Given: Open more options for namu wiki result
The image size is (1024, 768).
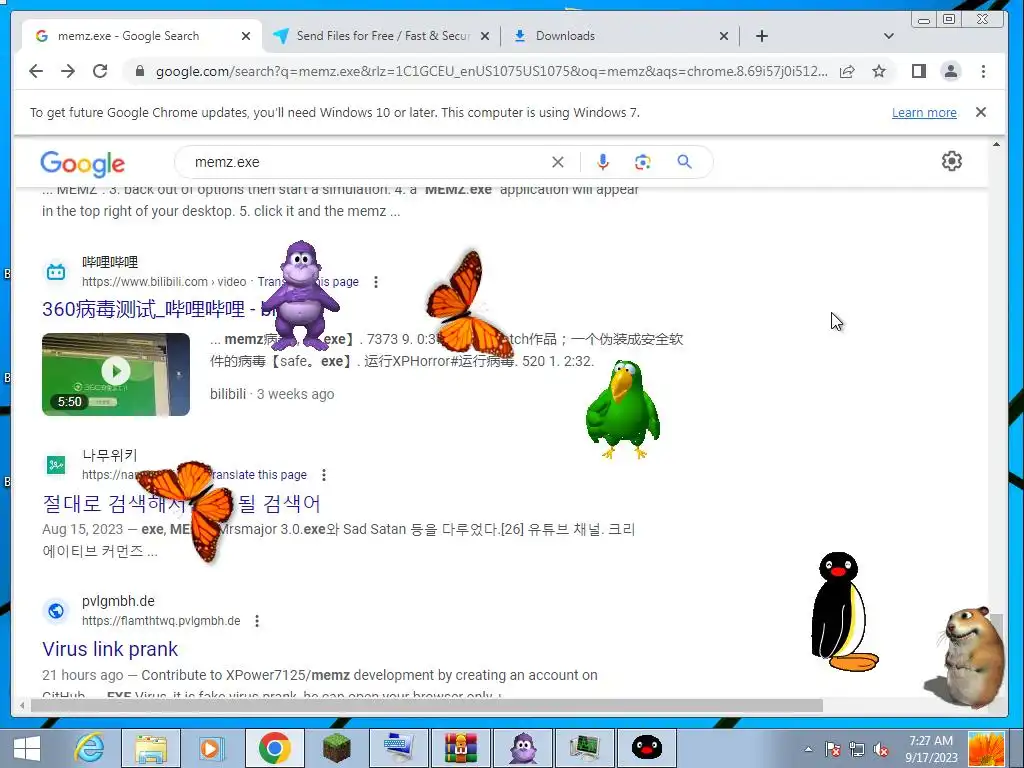Looking at the screenshot, I should [x=324, y=475].
